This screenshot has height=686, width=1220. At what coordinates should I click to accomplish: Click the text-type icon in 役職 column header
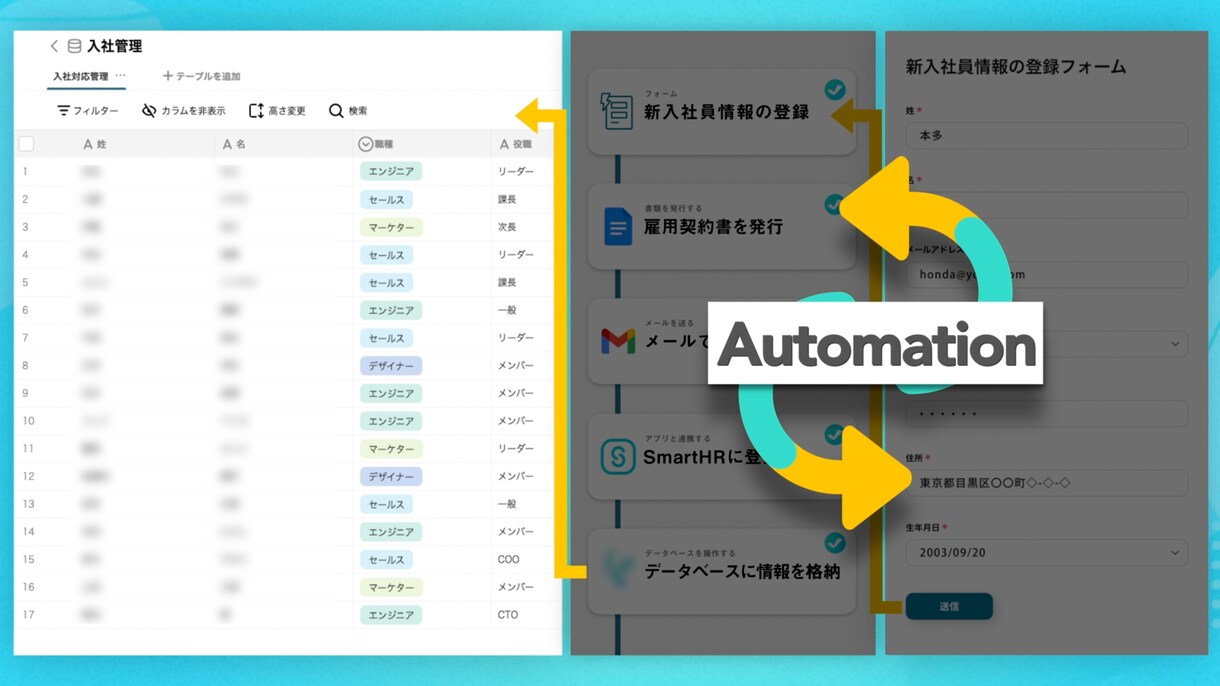point(504,144)
